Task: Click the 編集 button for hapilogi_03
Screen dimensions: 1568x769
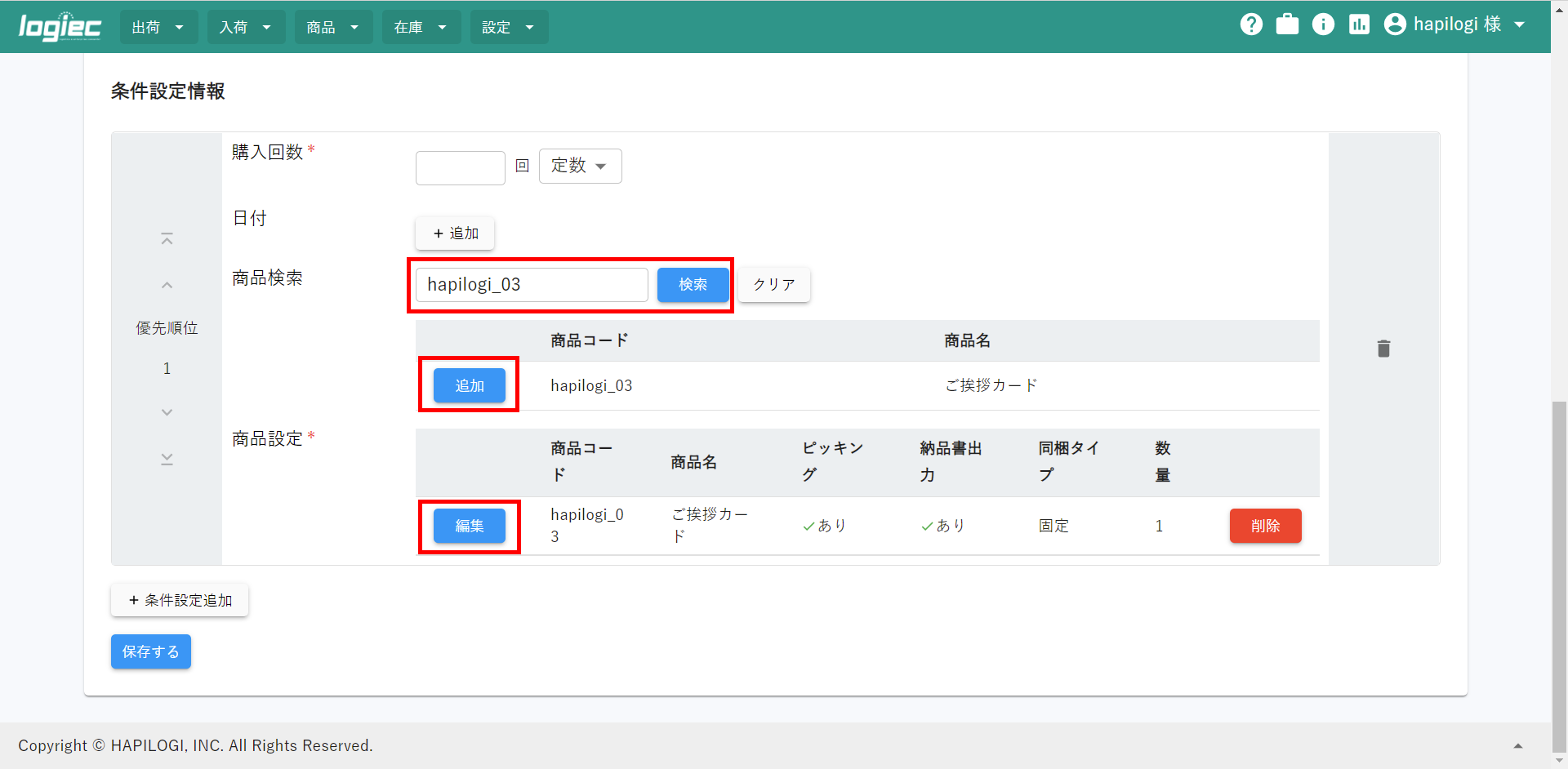Action: point(470,526)
